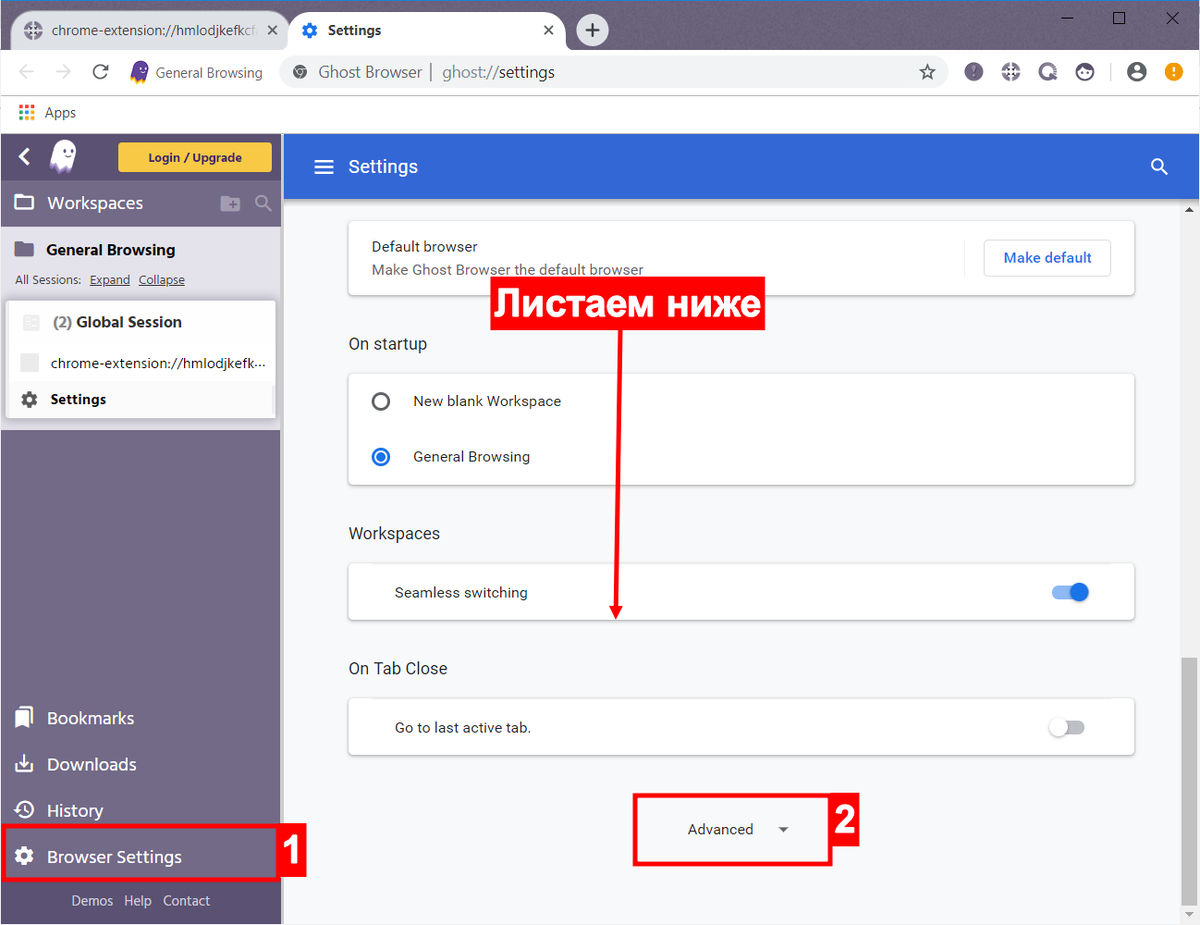This screenshot has height=925, width=1200.
Task: Open the Settings hamburger menu
Action: click(x=324, y=167)
